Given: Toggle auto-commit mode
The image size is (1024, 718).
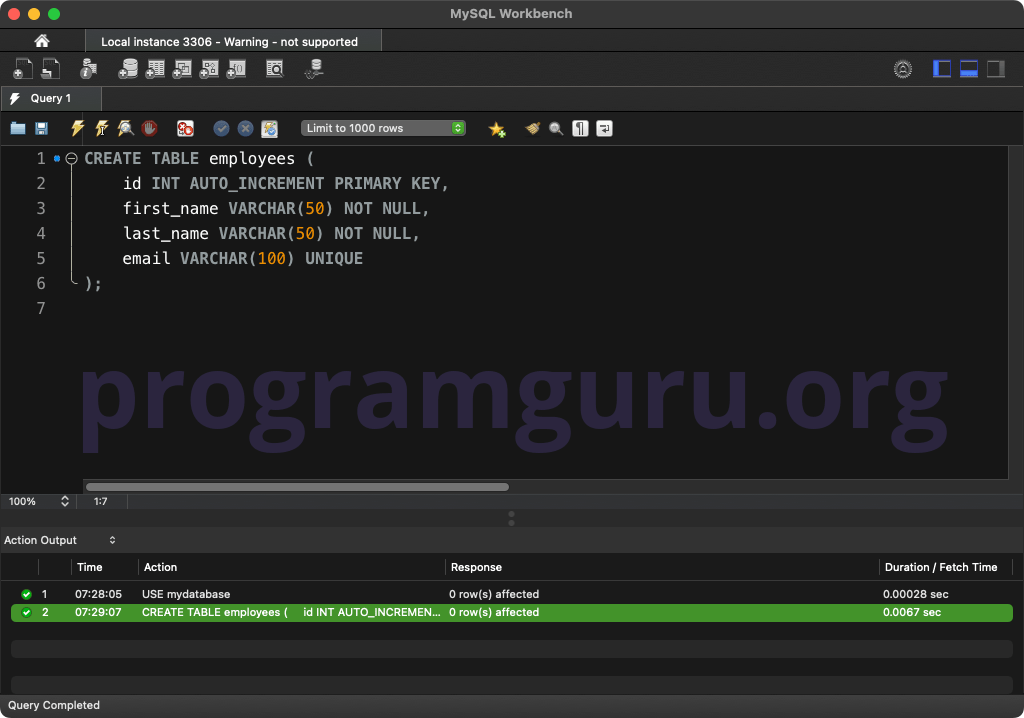Looking at the screenshot, I should point(269,129).
